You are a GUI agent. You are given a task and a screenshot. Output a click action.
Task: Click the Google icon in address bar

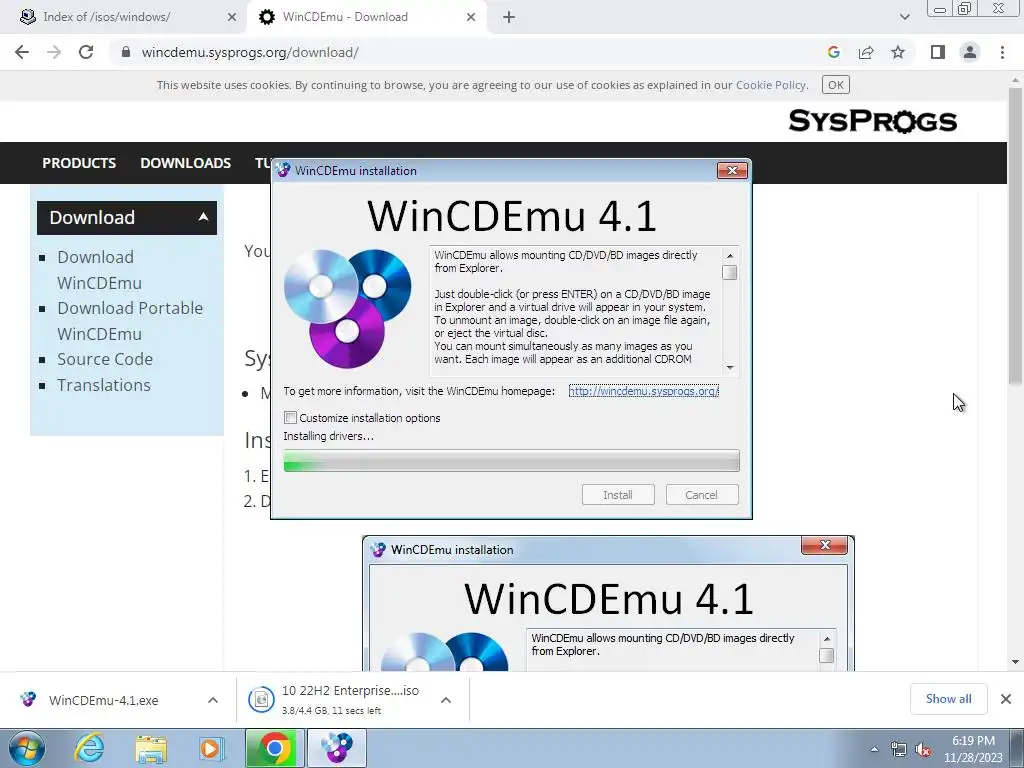(x=833, y=52)
